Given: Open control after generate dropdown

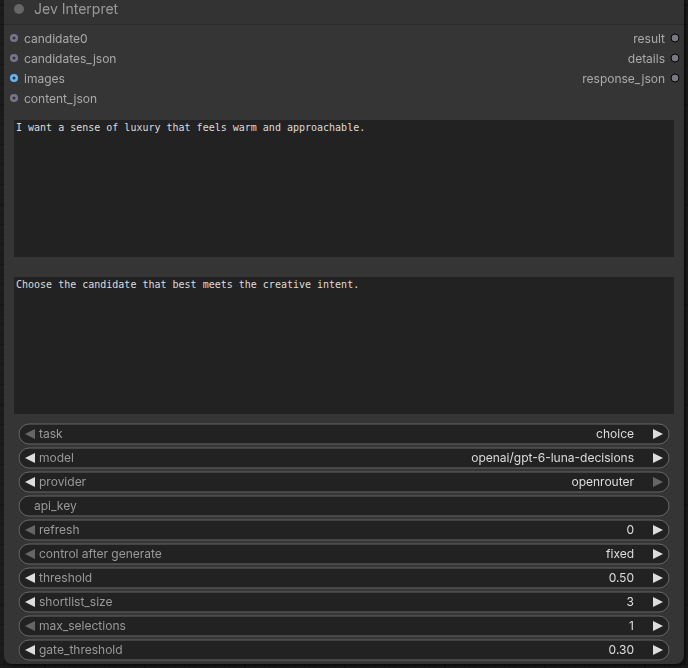Looking at the screenshot, I should click(344, 554).
